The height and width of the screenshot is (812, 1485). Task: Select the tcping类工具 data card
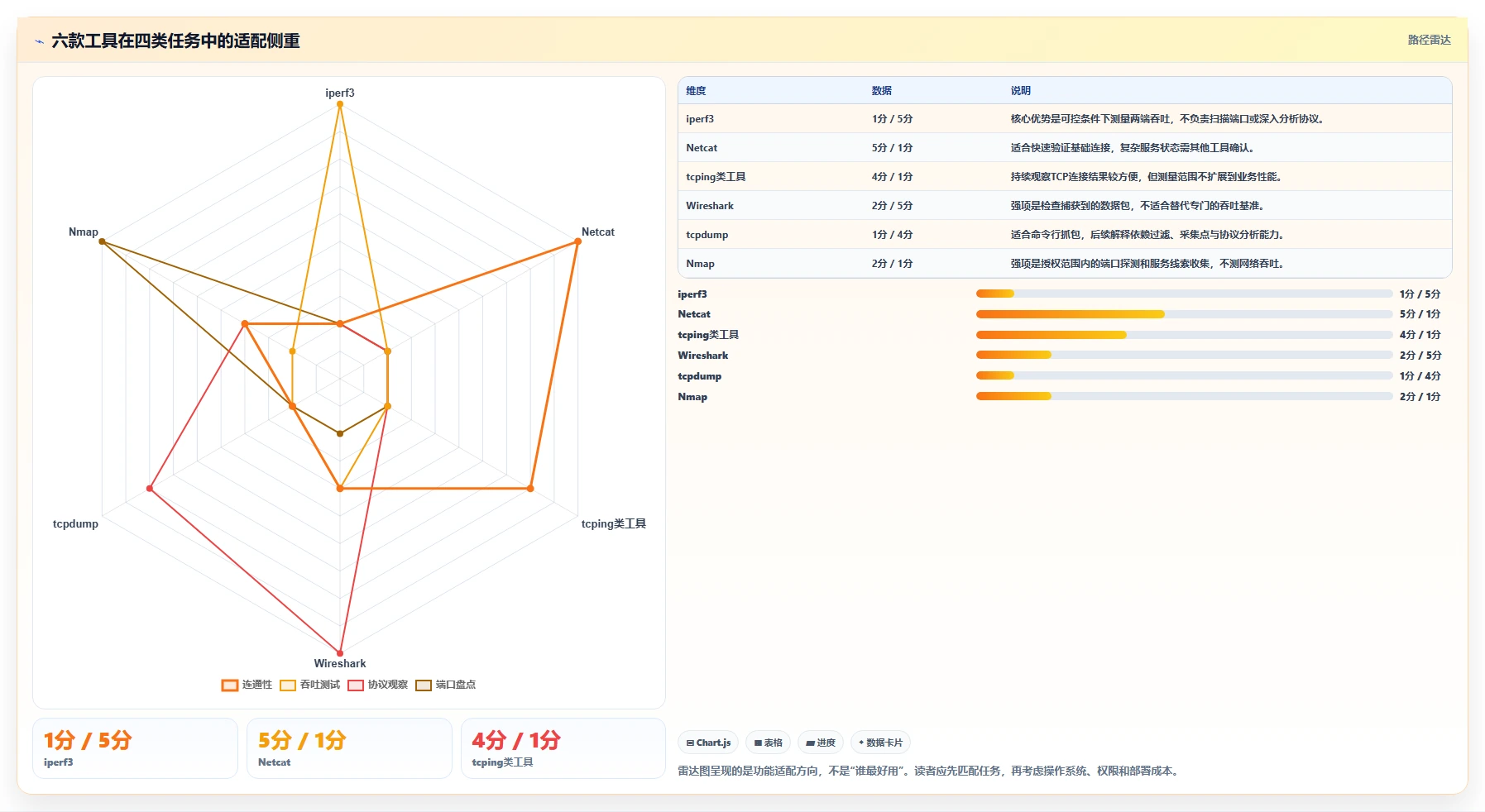coord(563,748)
